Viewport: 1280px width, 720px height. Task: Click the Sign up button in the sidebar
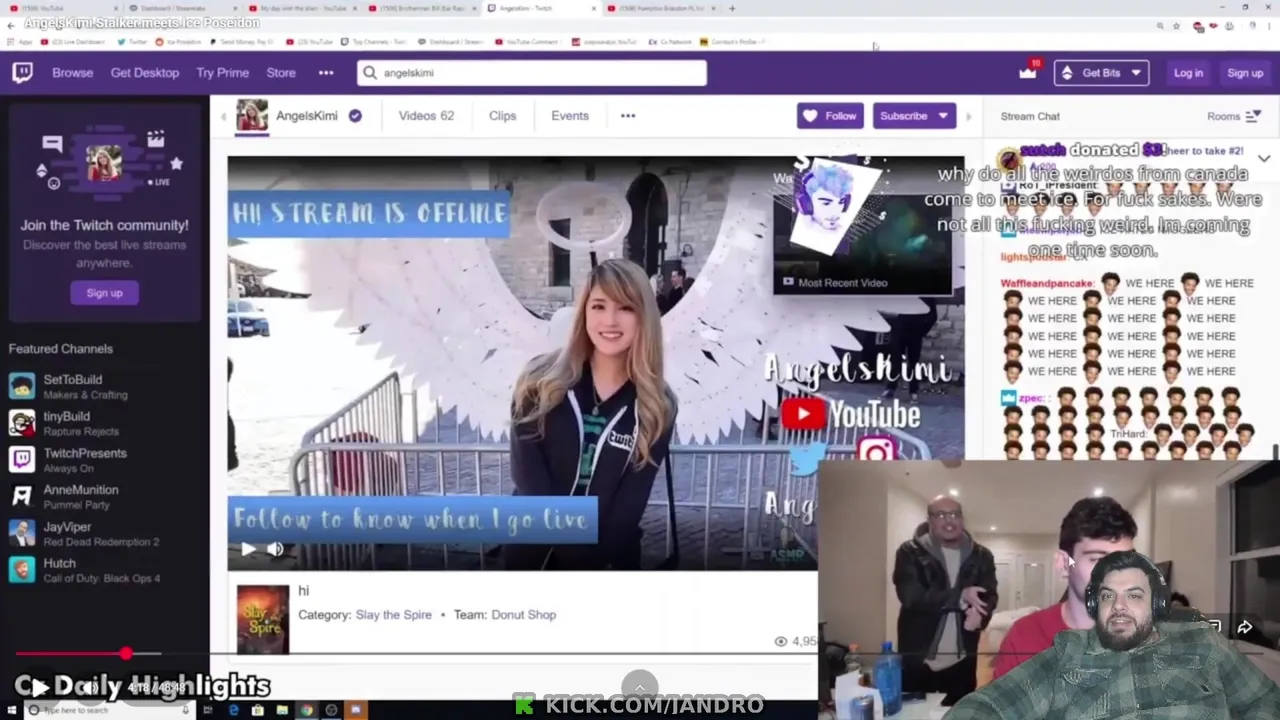(104, 293)
